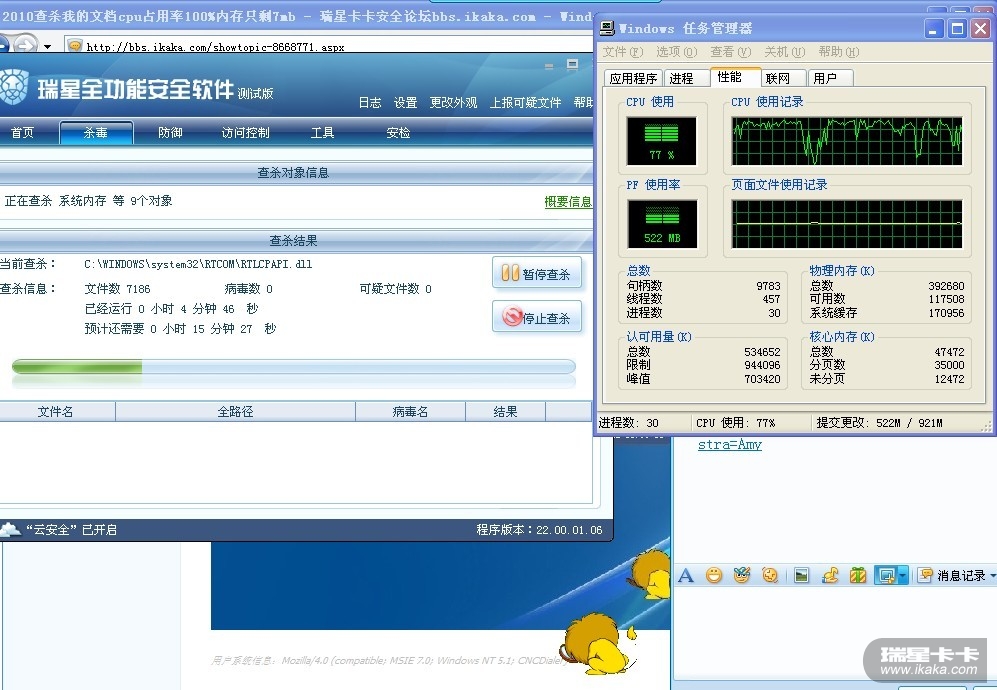997x690 pixels.
Task: Sort by the 病毒名 column header
Action: coord(410,411)
